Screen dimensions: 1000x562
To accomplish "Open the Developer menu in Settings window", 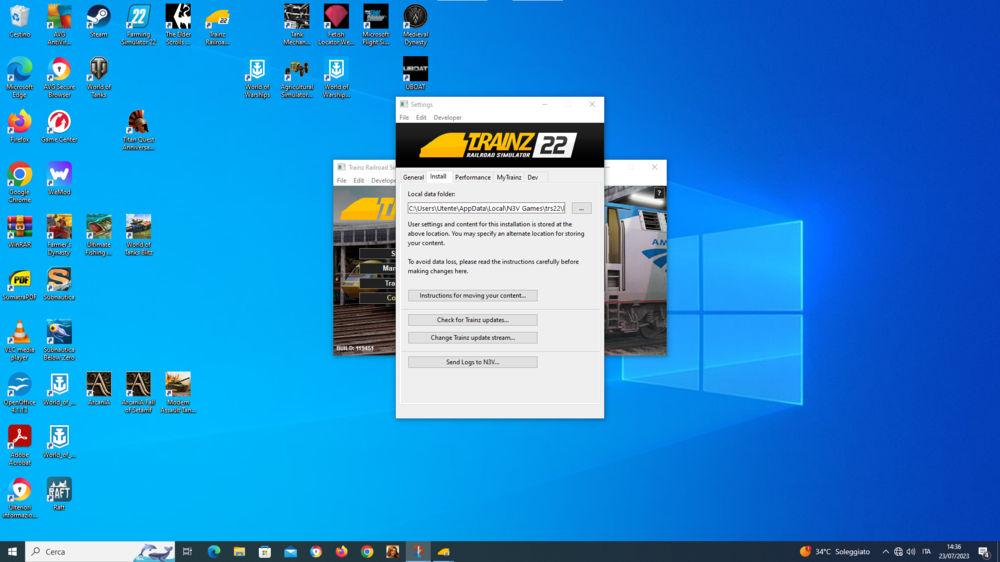I will click(447, 117).
